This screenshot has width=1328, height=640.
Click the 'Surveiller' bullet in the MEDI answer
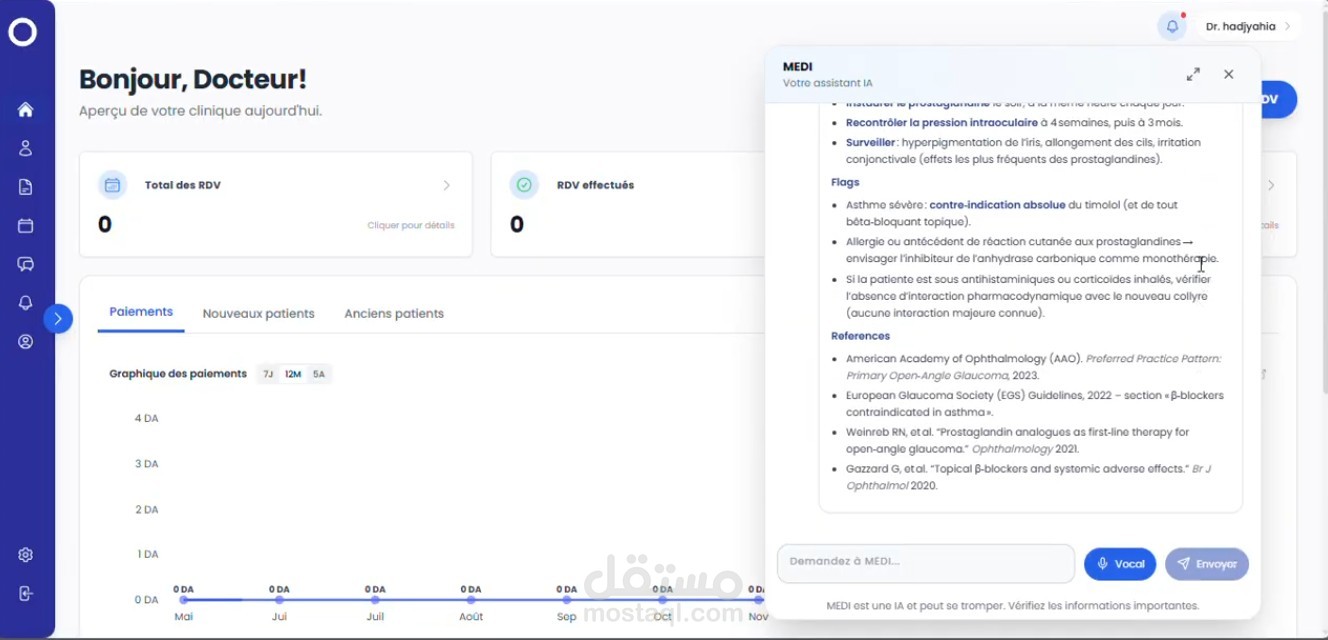click(x=1024, y=151)
